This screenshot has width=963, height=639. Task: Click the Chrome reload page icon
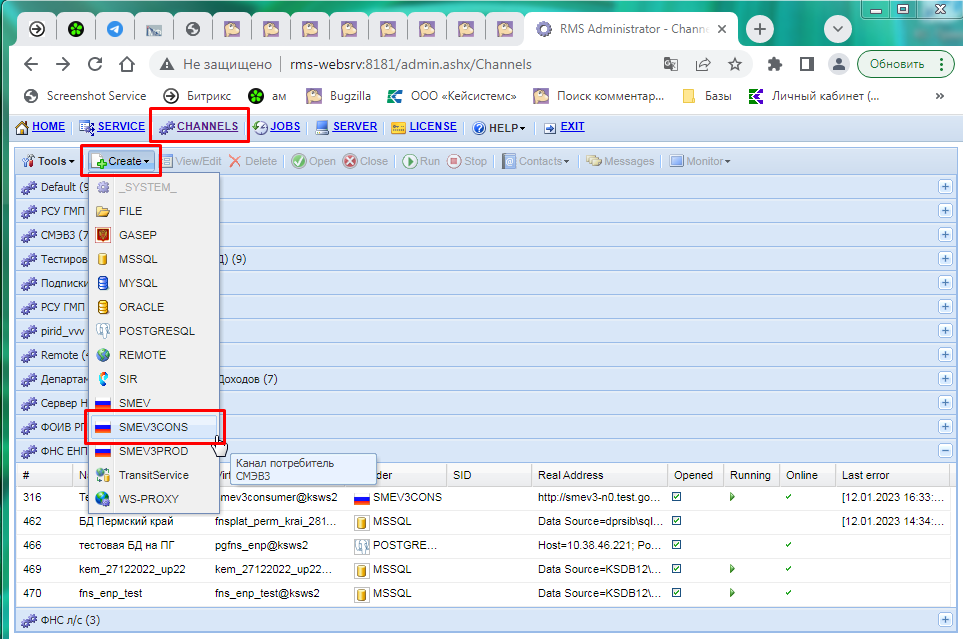[95, 64]
